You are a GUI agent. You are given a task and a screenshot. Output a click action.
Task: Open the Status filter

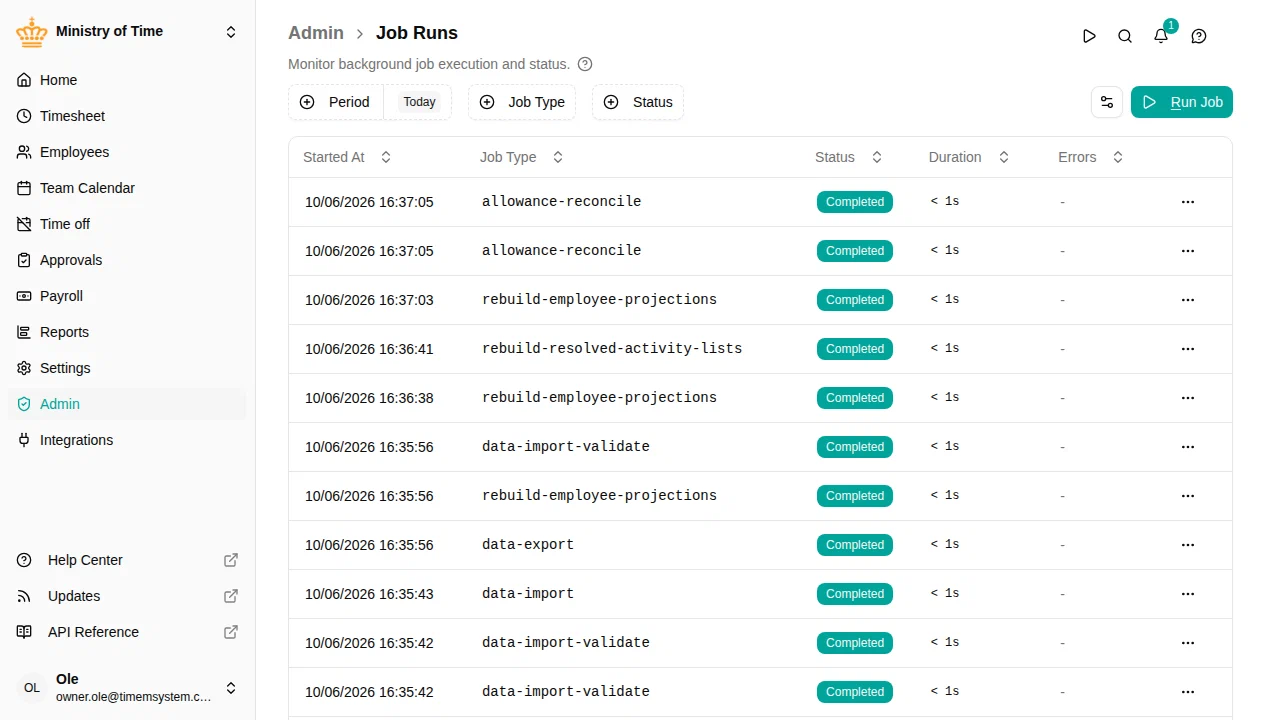pyautogui.click(x=638, y=102)
